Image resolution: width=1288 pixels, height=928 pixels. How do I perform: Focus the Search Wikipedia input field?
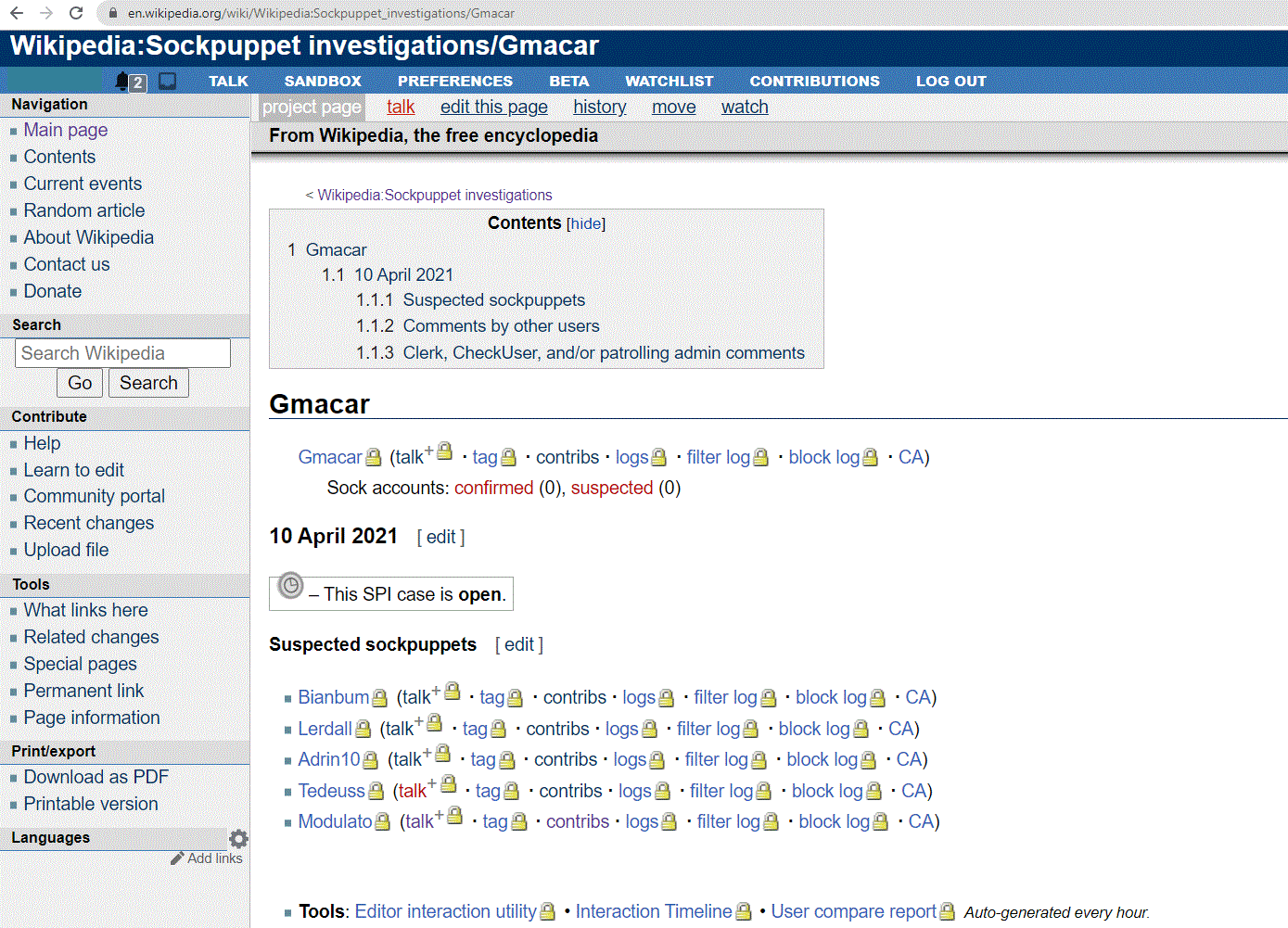122,353
